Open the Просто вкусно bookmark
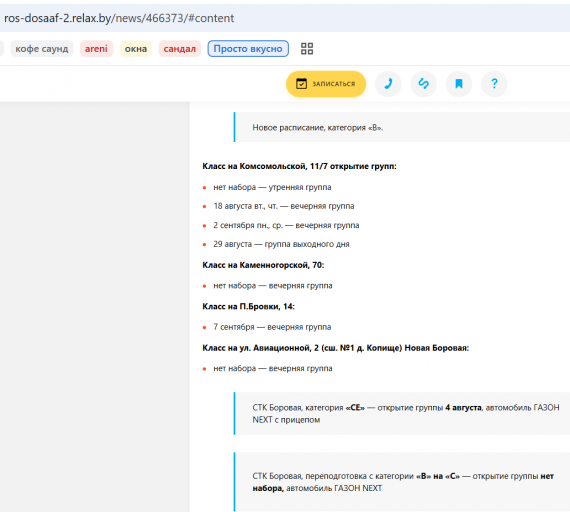Viewport: 570px width, 512px height. [248, 49]
